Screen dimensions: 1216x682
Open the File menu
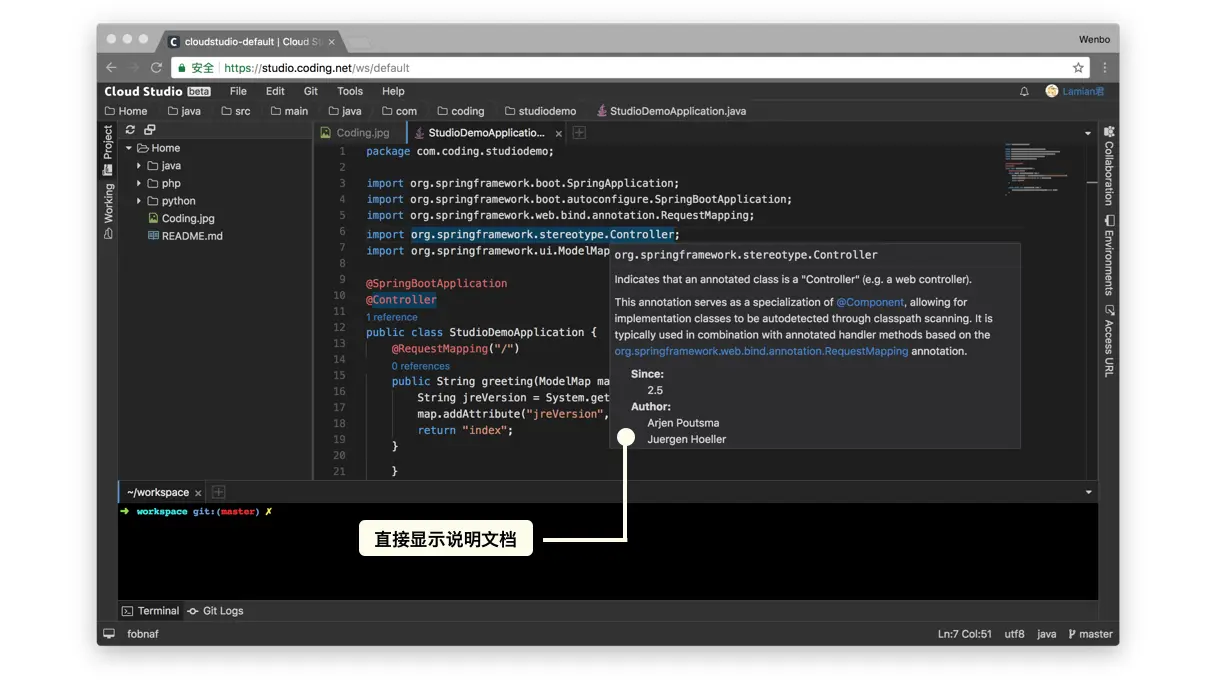point(238,91)
